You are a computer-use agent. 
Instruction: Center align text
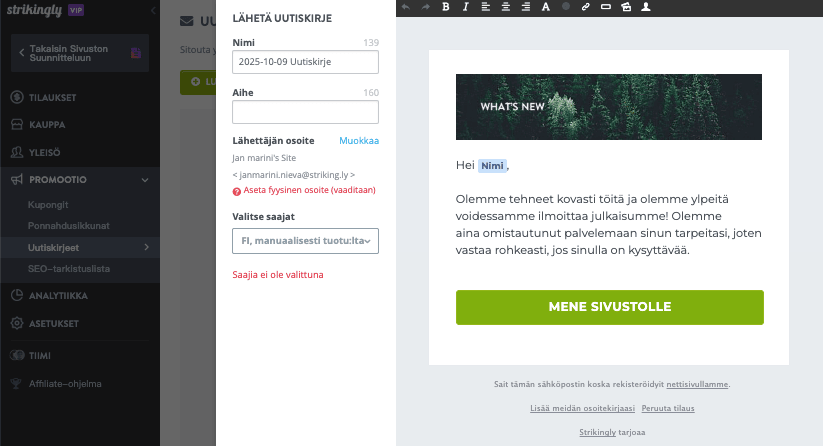point(505,7)
